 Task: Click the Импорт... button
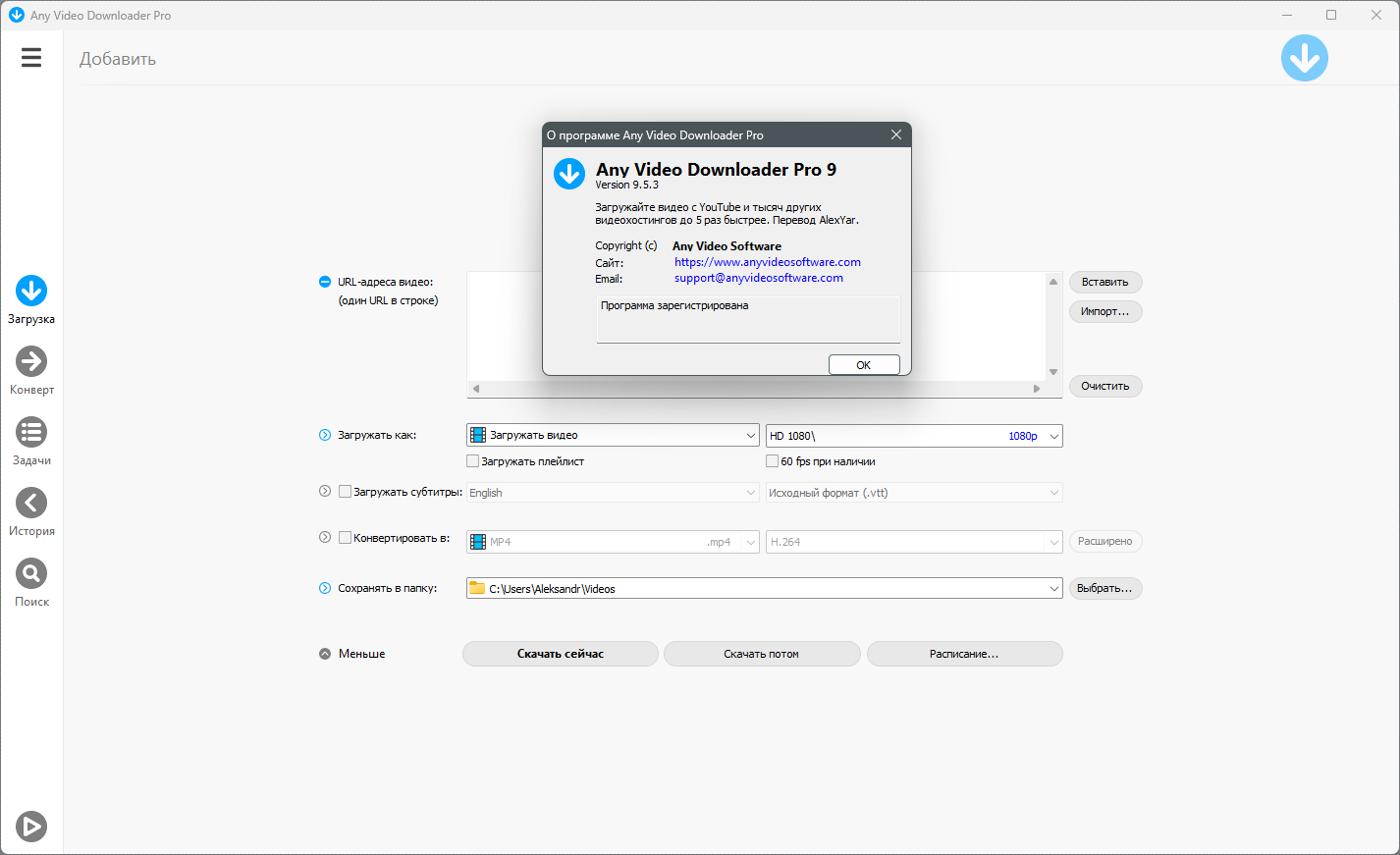pyautogui.click(x=1105, y=311)
